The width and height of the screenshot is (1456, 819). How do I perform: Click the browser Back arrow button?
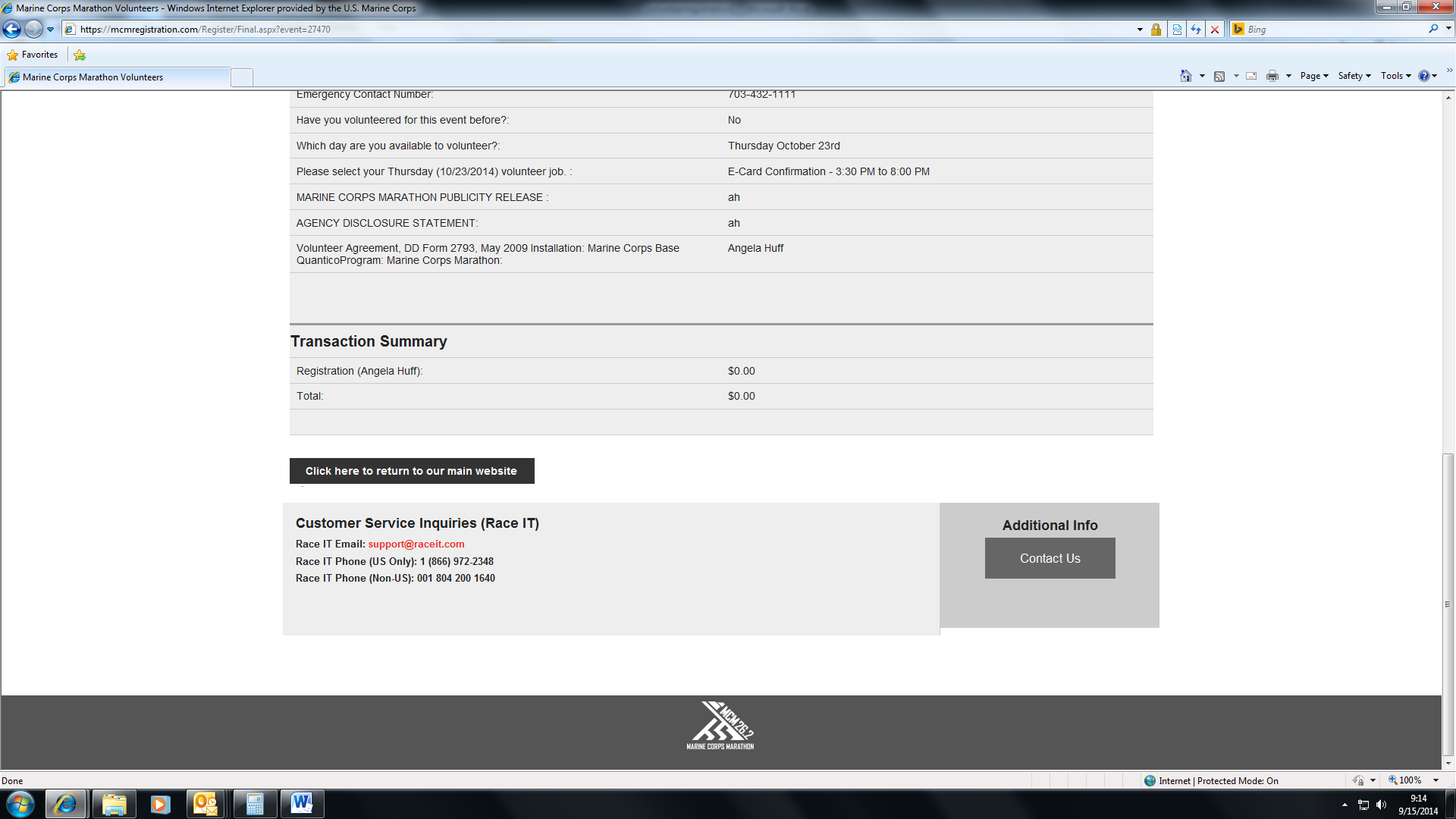pyautogui.click(x=12, y=30)
